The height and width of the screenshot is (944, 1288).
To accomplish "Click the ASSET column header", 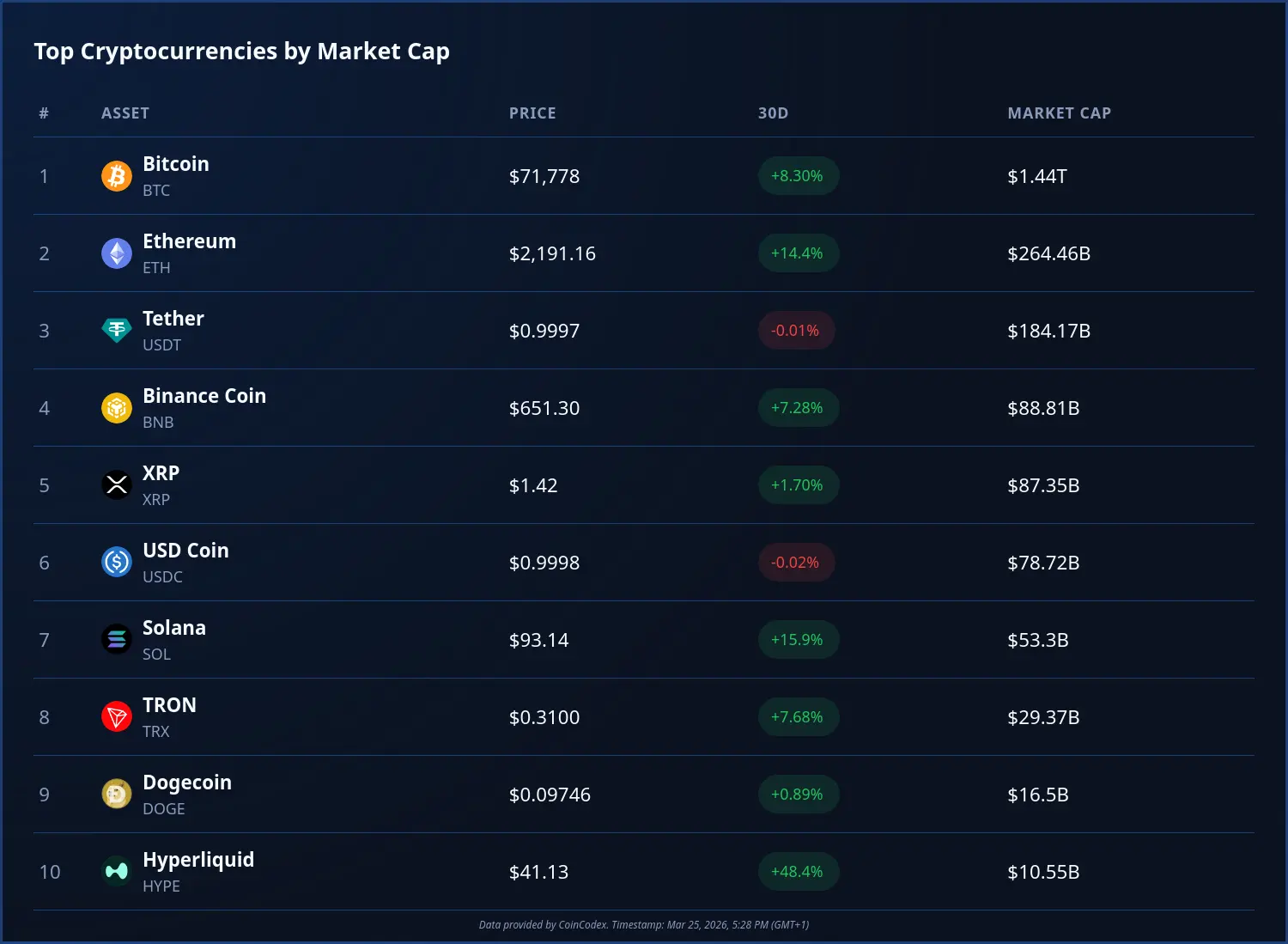I will (125, 113).
